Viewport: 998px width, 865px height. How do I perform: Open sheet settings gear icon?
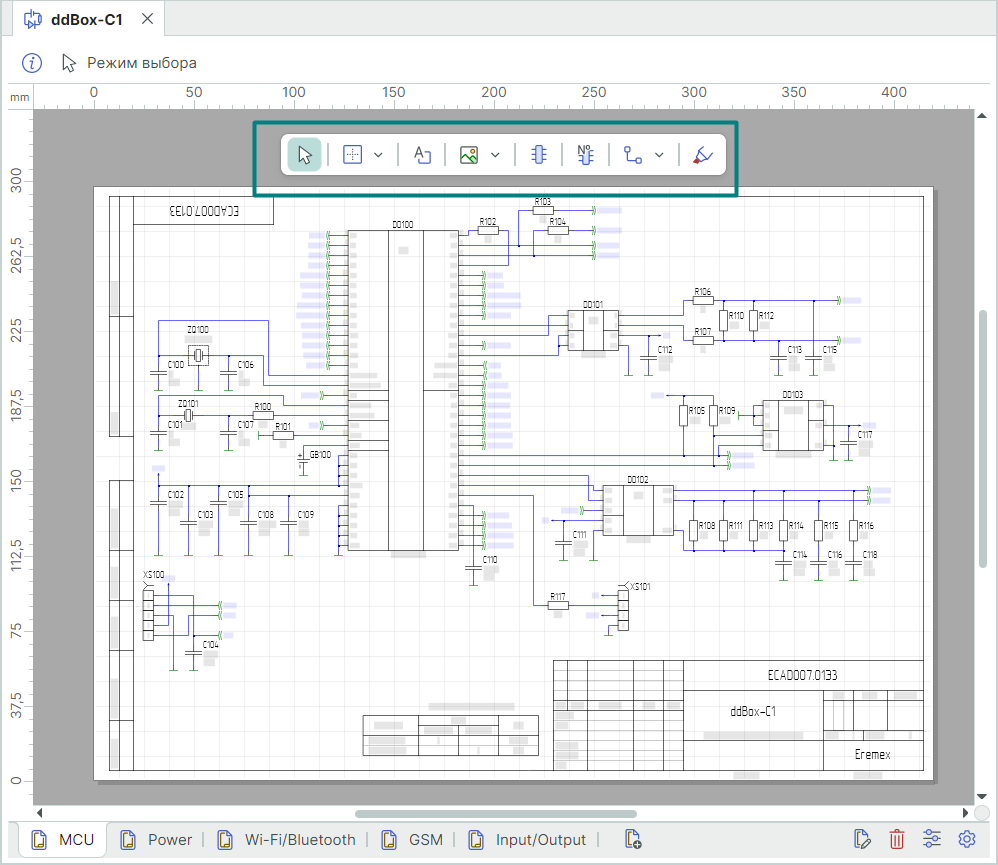pos(967,839)
